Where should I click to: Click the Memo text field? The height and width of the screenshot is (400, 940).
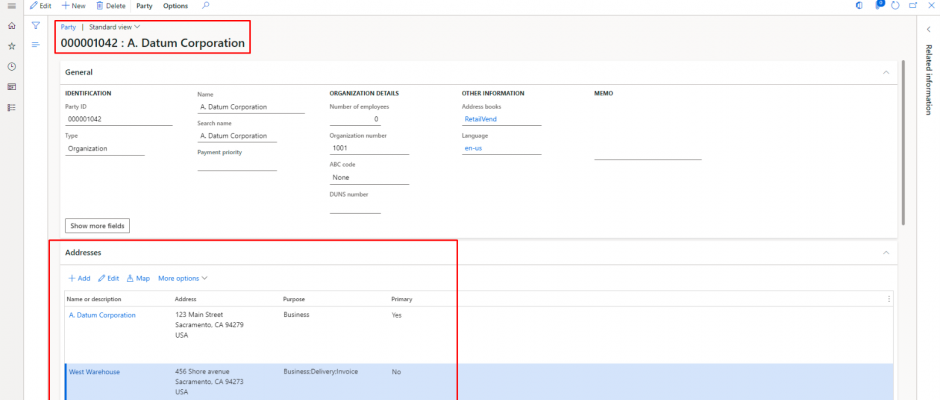pyautogui.click(x=647, y=130)
